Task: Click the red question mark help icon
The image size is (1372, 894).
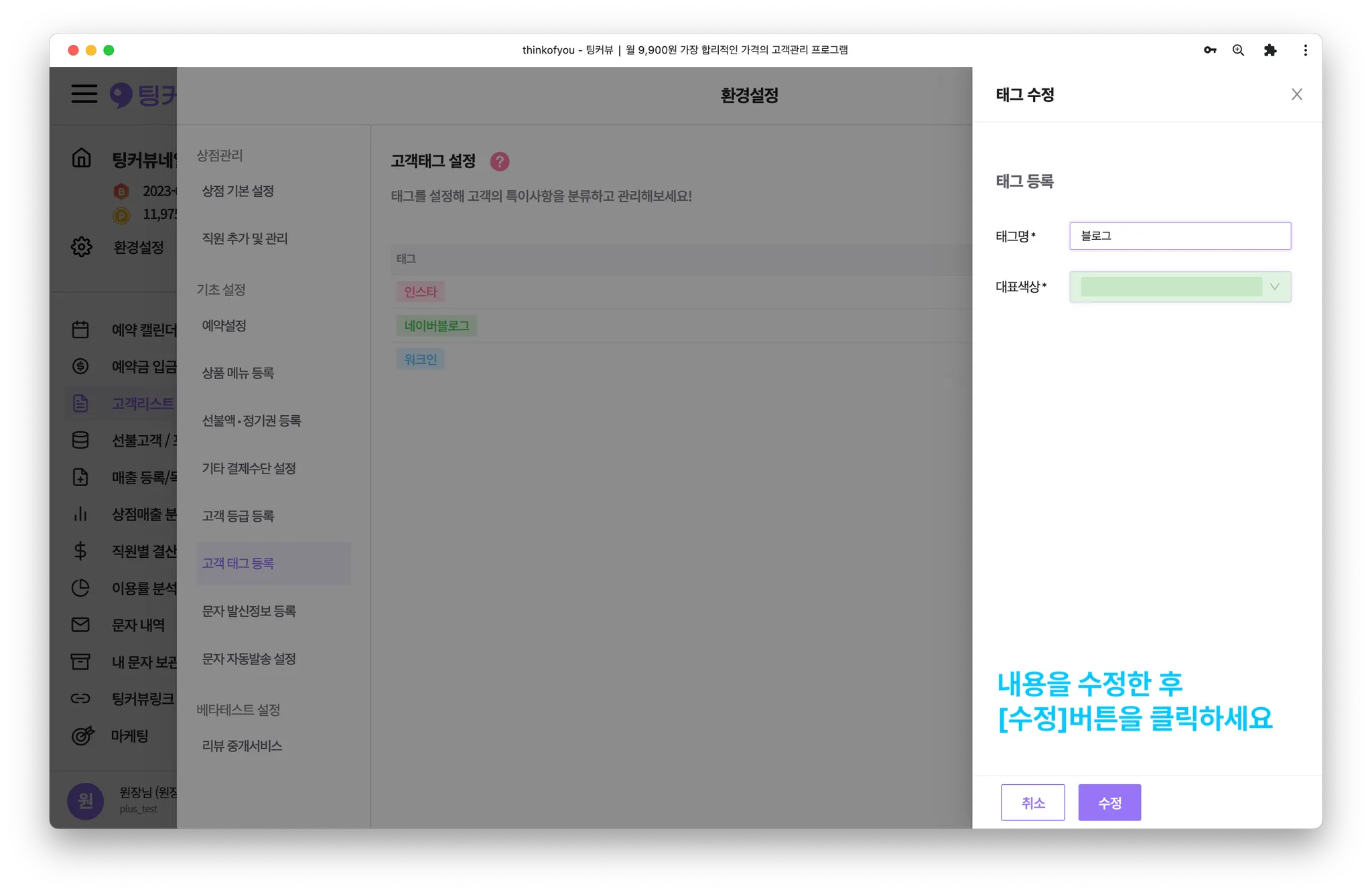Action: pyautogui.click(x=500, y=161)
